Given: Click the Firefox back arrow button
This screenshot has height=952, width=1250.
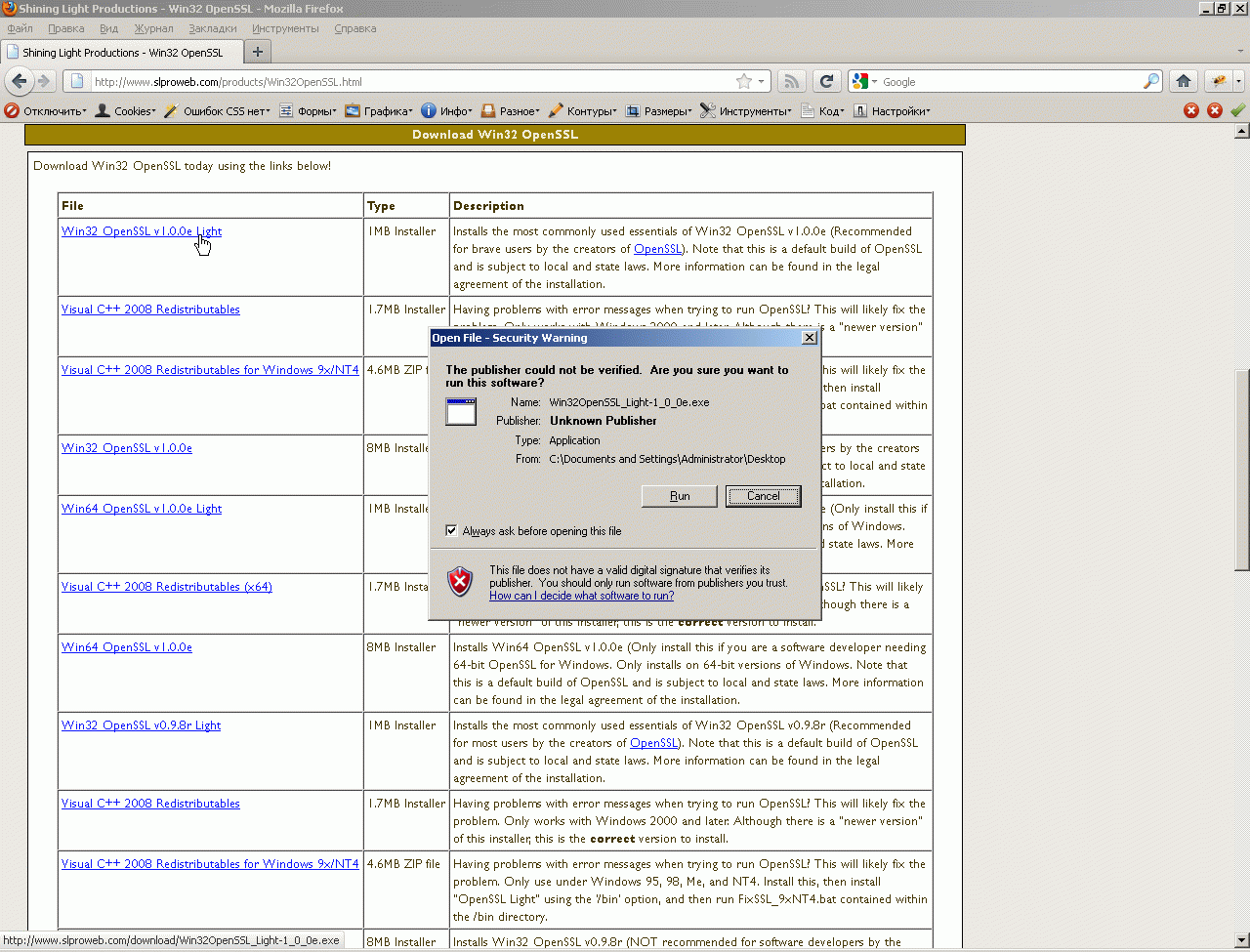Looking at the screenshot, I should 19,81.
